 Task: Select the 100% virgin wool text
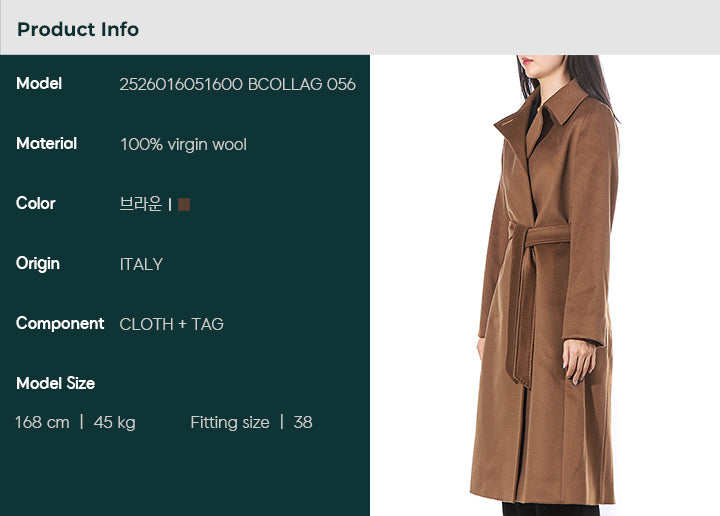pyautogui.click(x=183, y=145)
